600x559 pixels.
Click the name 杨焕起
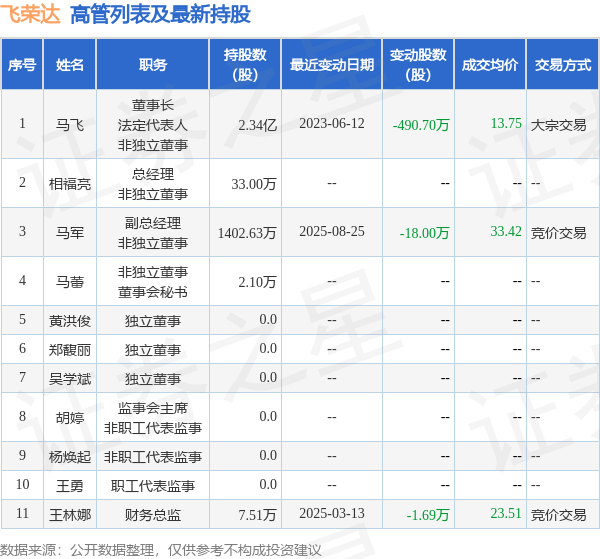click(x=70, y=456)
